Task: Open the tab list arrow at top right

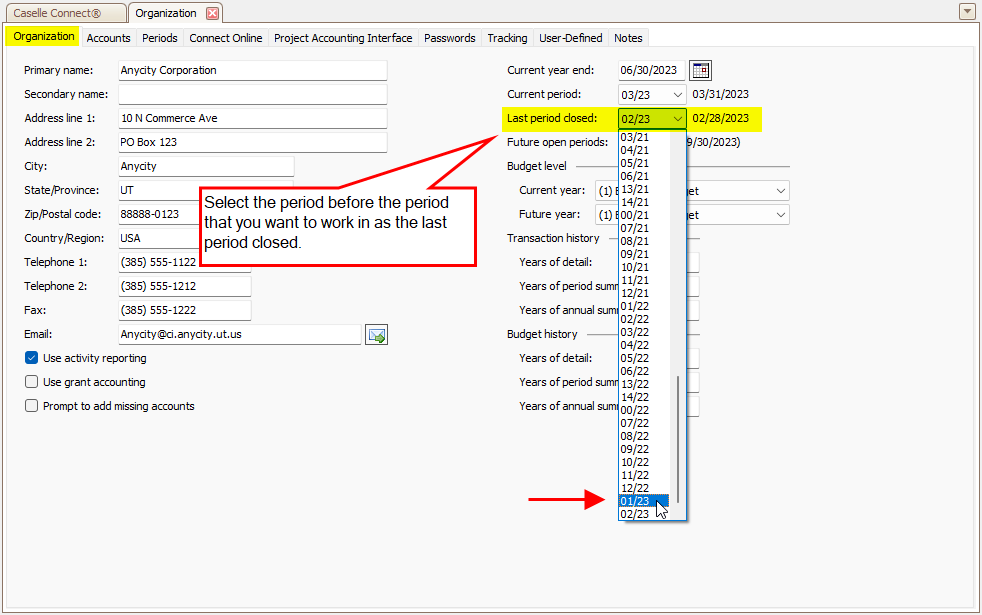Action: click(x=966, y=12)
